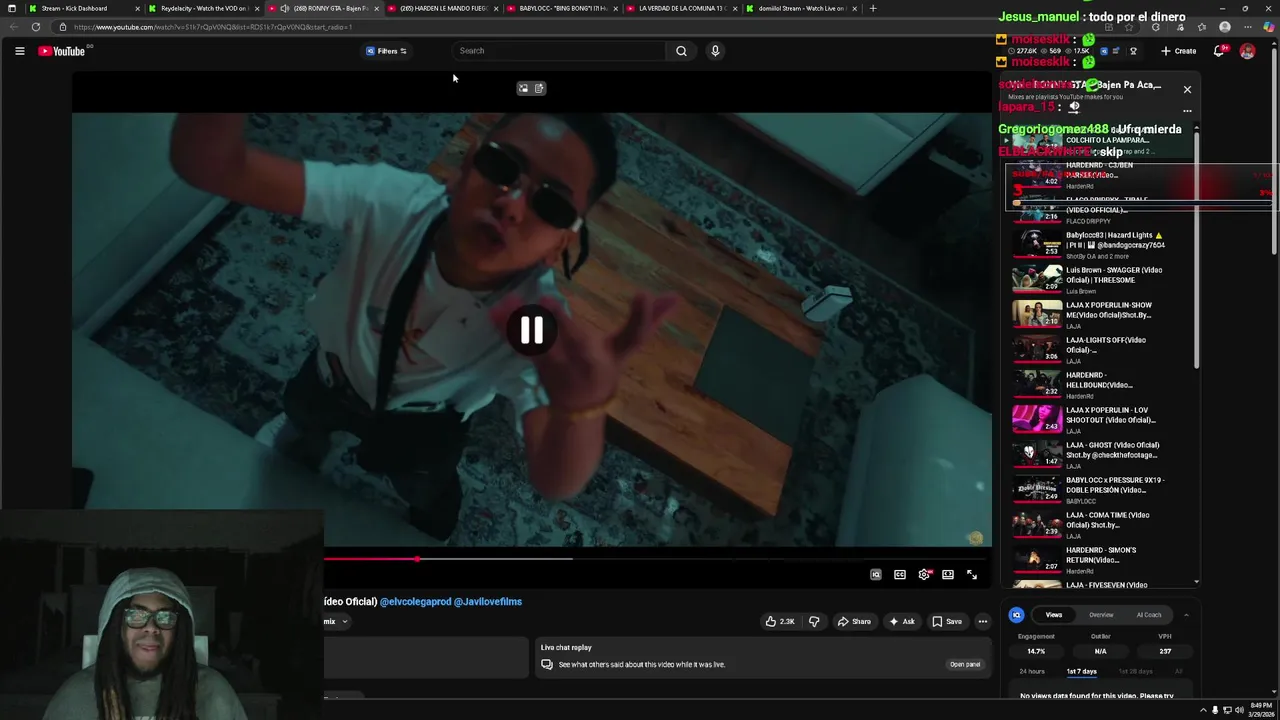
Task: Click the blue IQ logo in stats panel
Action: [1016, 615]
